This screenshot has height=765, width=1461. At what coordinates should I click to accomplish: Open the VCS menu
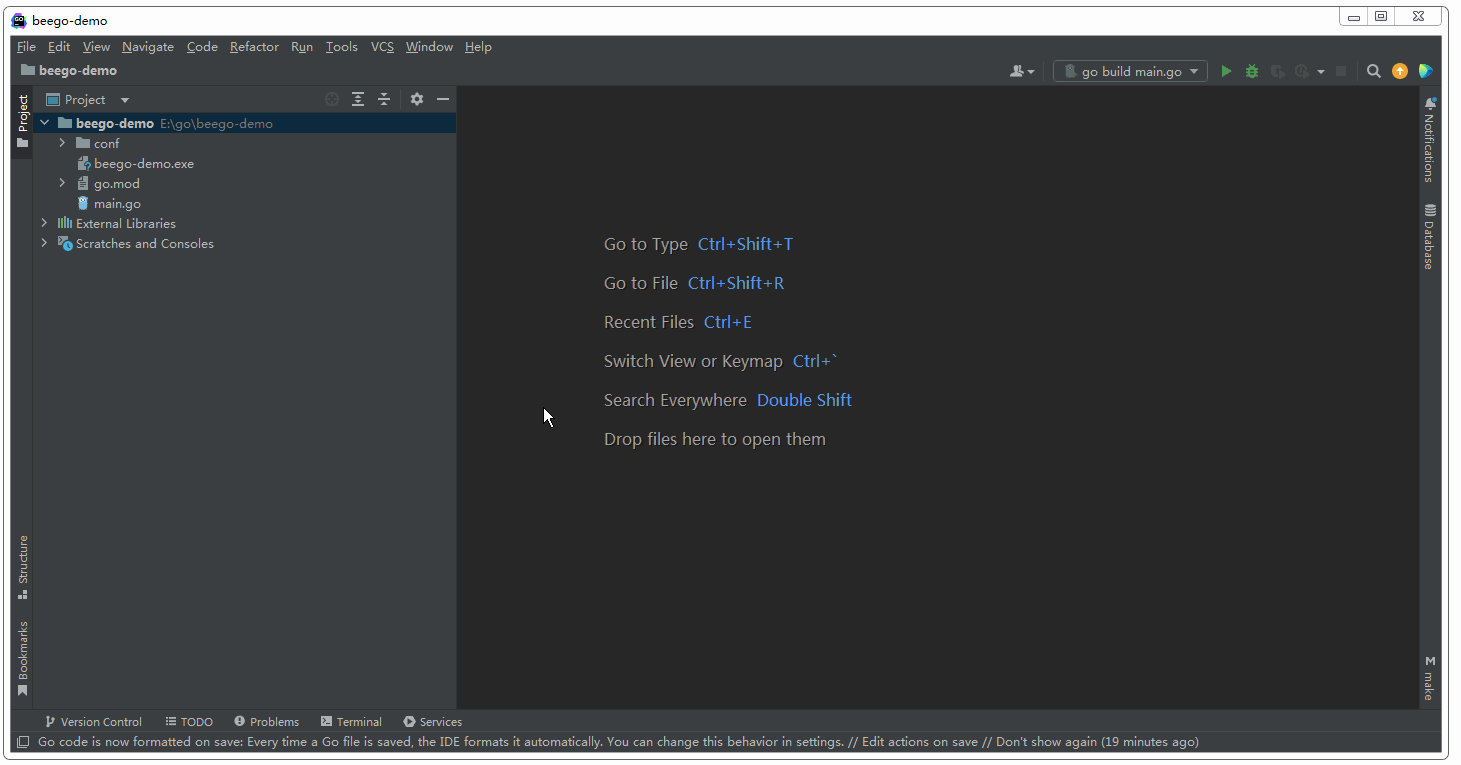382,47
